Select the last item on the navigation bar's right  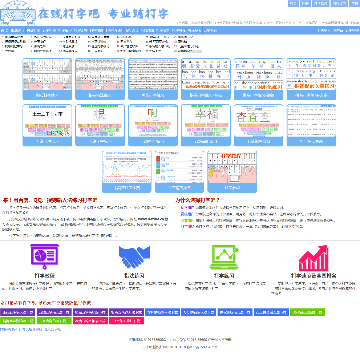point(352,30)
